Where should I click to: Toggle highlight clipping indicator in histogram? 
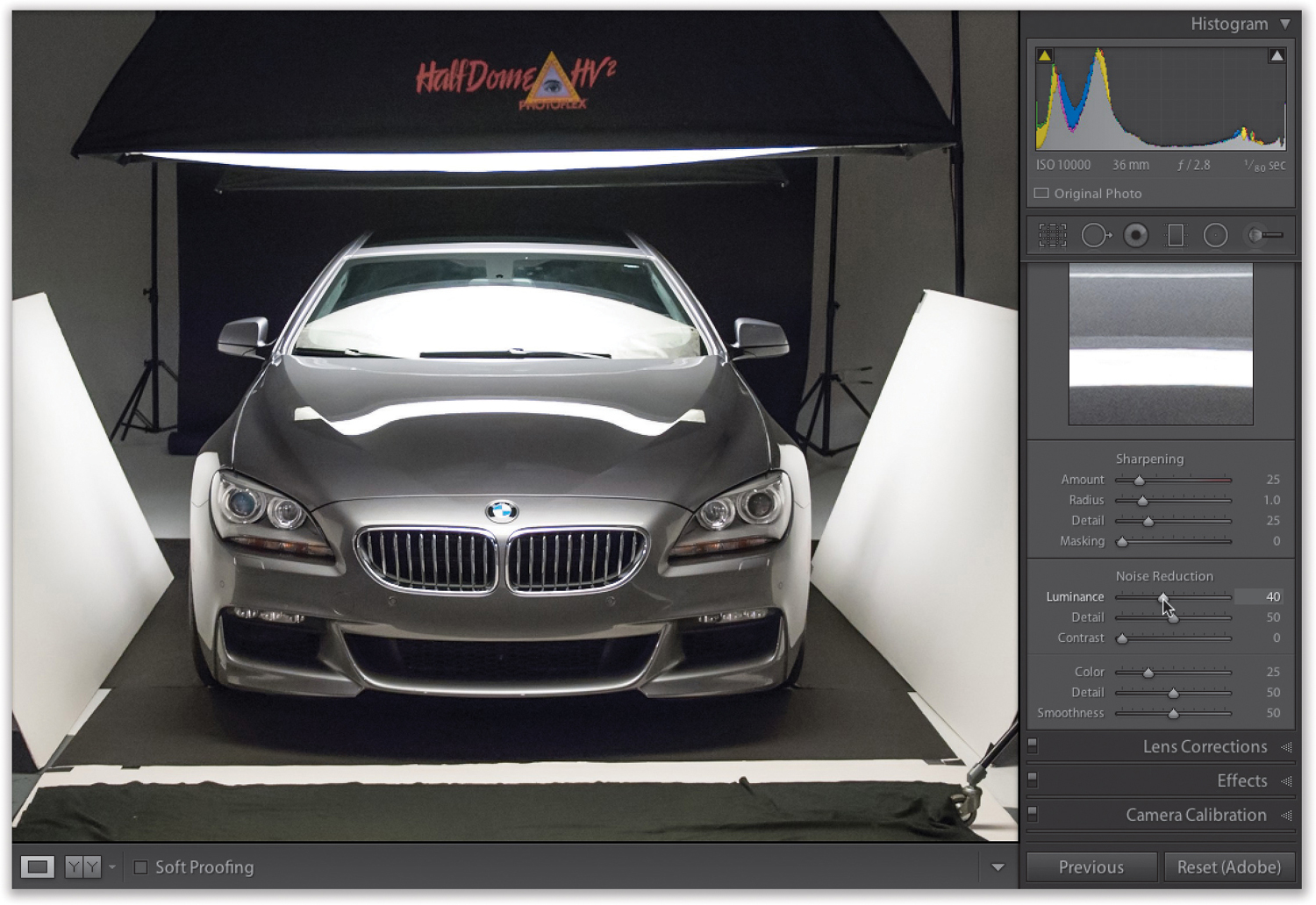pos(1277,55)
